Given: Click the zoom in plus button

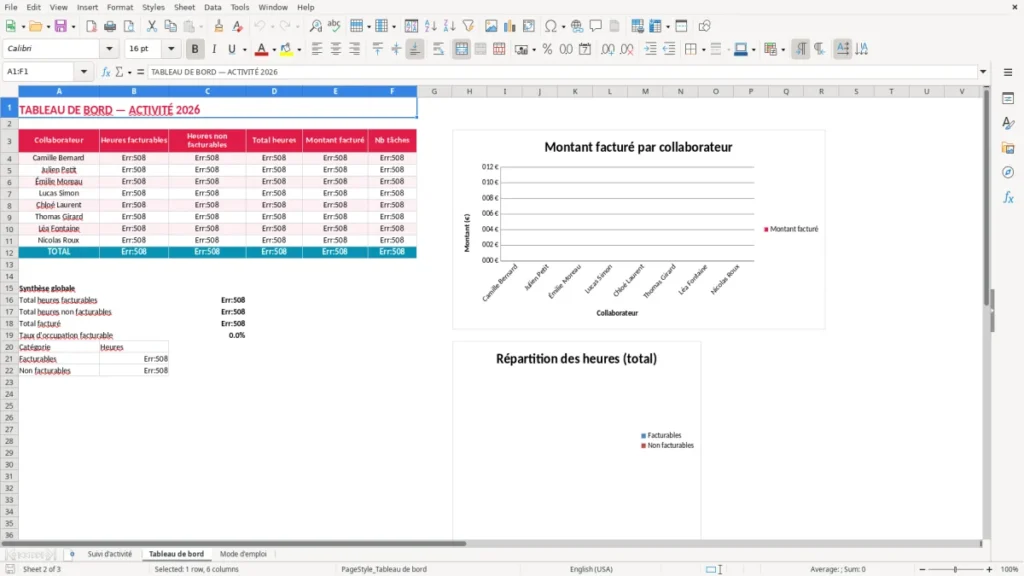Looking at the screenshot, I should tap(989, 569).
